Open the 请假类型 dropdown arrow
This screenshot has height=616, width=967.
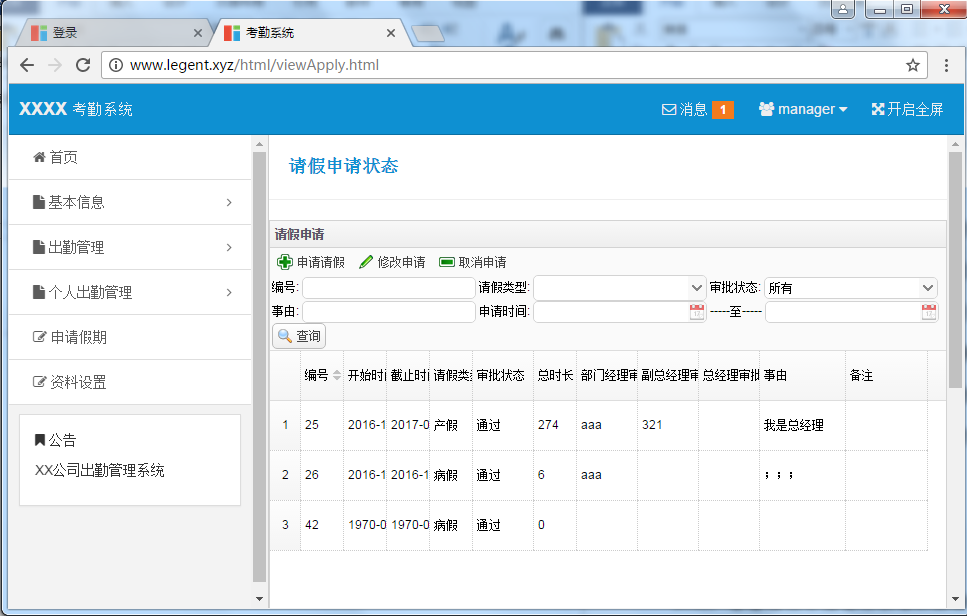(696, 288)
